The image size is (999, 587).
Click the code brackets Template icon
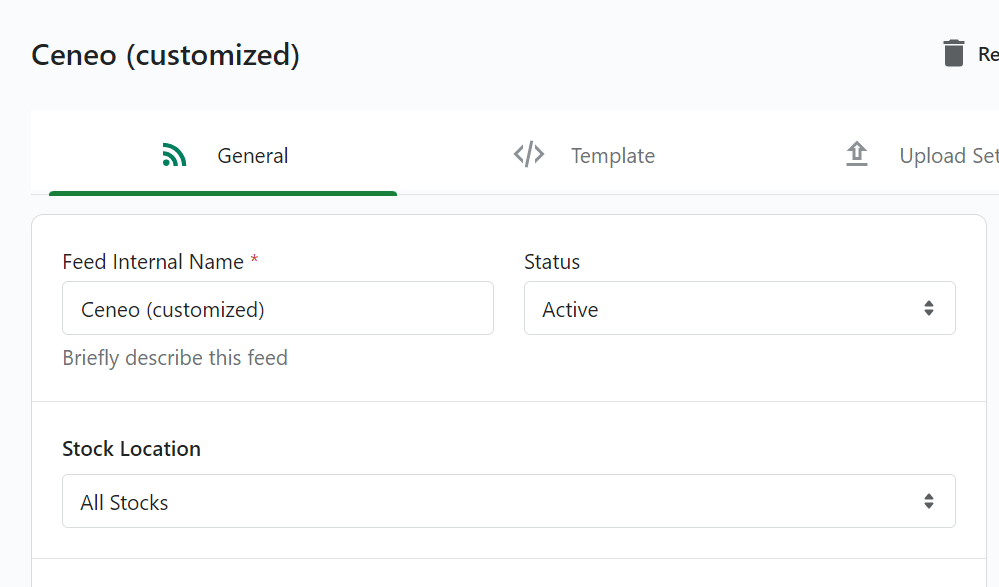[529, 155]
